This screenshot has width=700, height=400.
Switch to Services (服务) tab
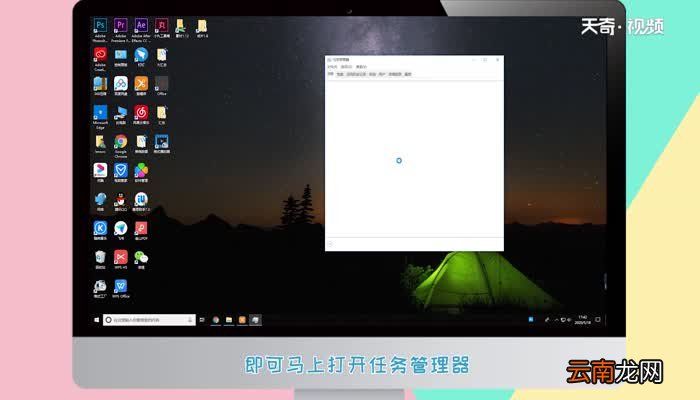point(408,74)
